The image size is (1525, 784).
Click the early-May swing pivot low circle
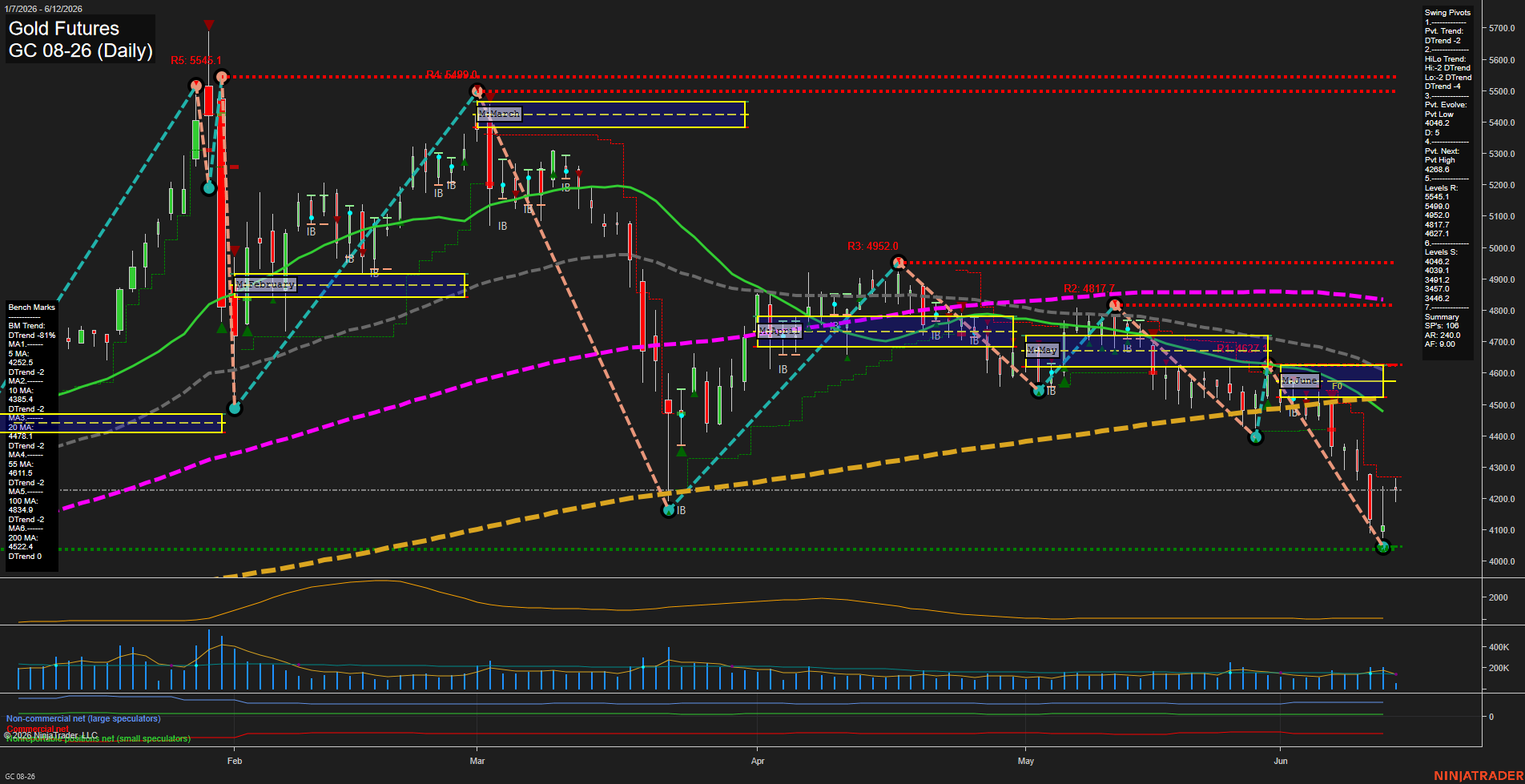tap(1039, 391)
